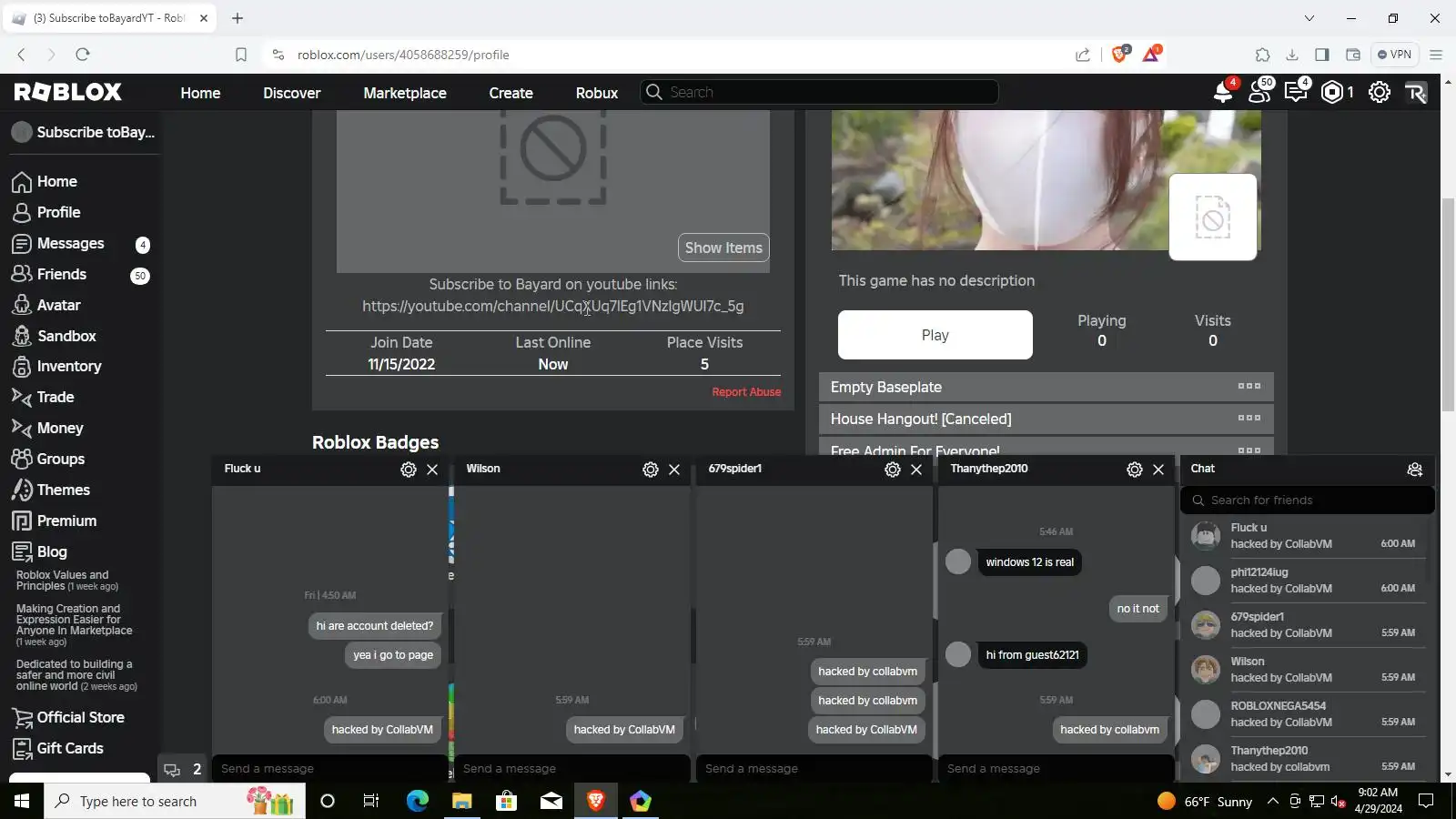Open the tab search dropdown arrow

1309,18
